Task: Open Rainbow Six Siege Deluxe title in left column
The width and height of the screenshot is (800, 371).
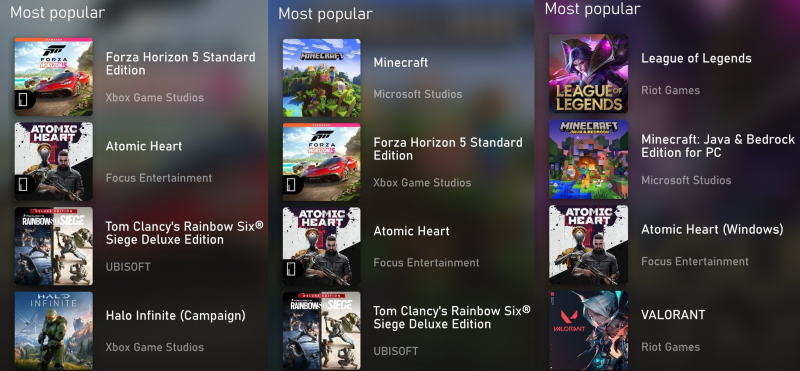Action: point(185,233)
